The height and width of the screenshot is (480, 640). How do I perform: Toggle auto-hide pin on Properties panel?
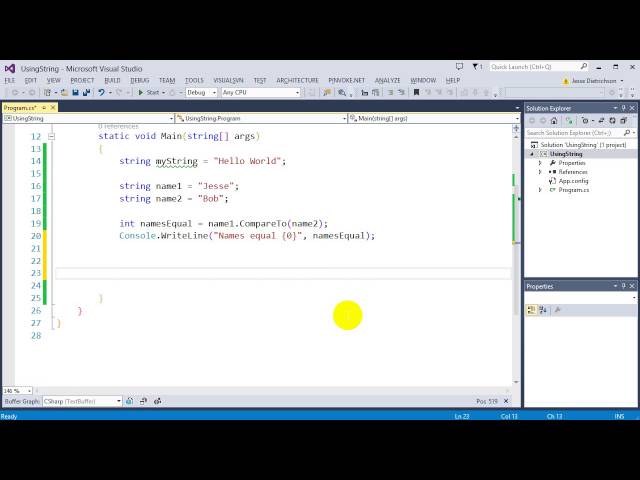(x=623, y=286)
